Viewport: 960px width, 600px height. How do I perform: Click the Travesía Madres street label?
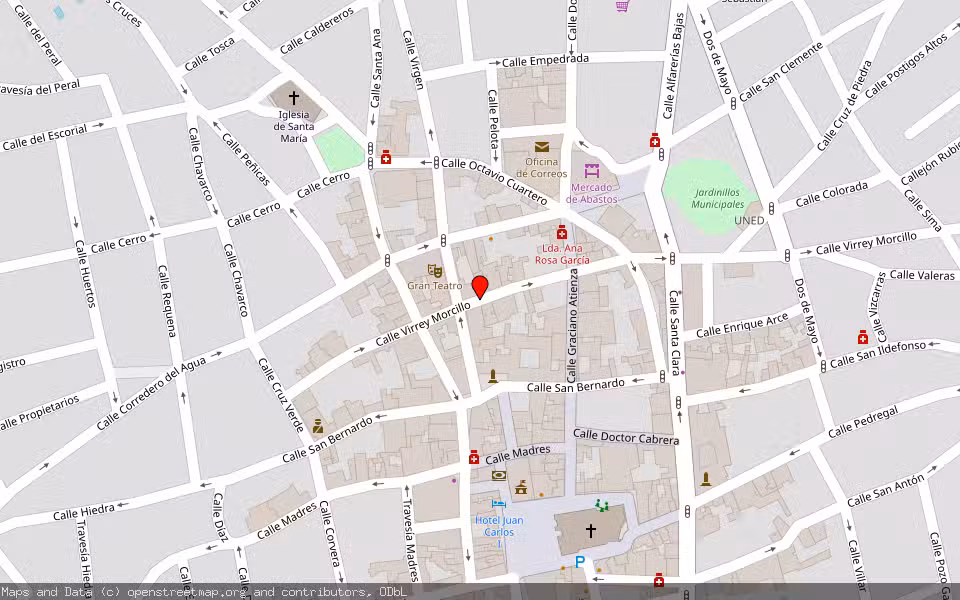pyautogui.click(x=410, y=540)
